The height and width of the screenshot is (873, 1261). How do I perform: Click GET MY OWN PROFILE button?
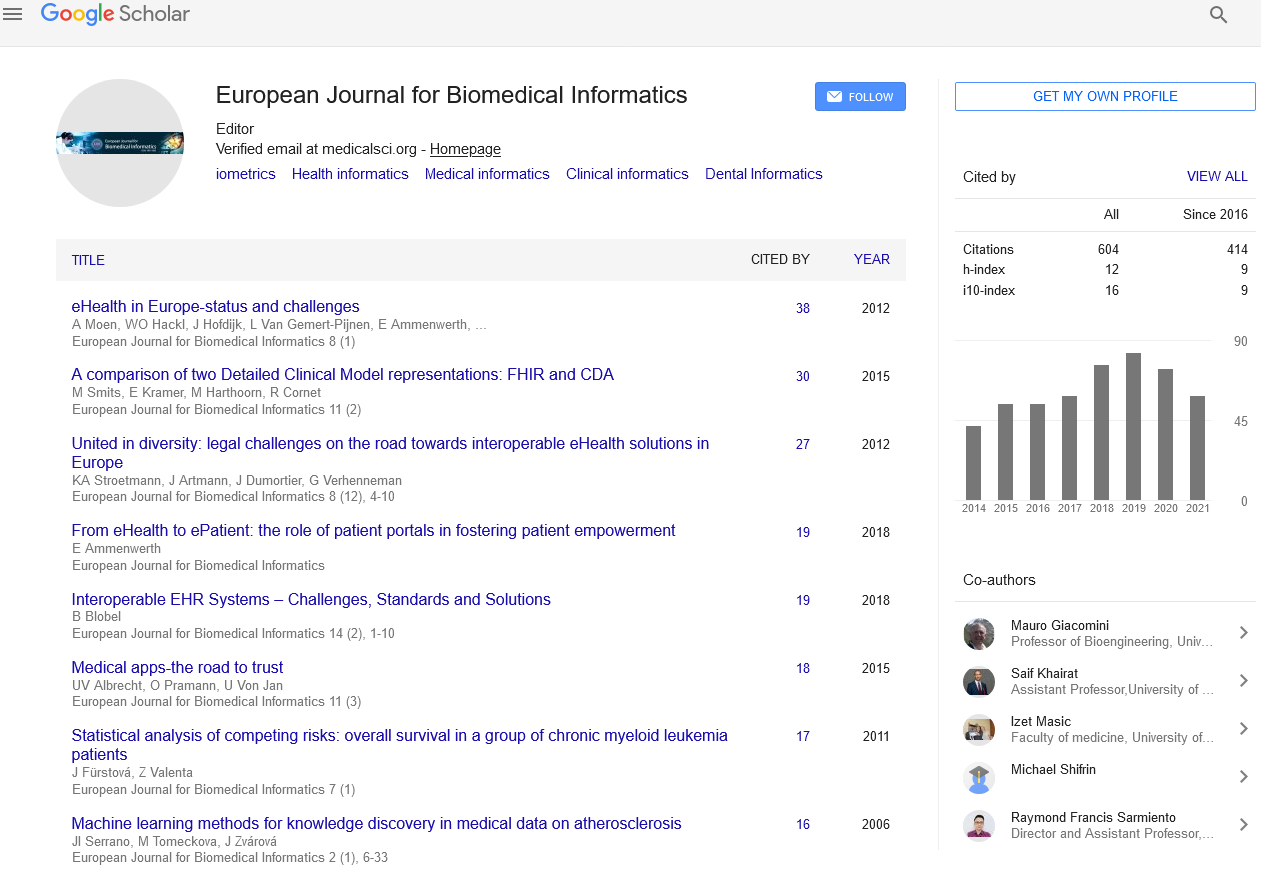[x=1105, y=96]
